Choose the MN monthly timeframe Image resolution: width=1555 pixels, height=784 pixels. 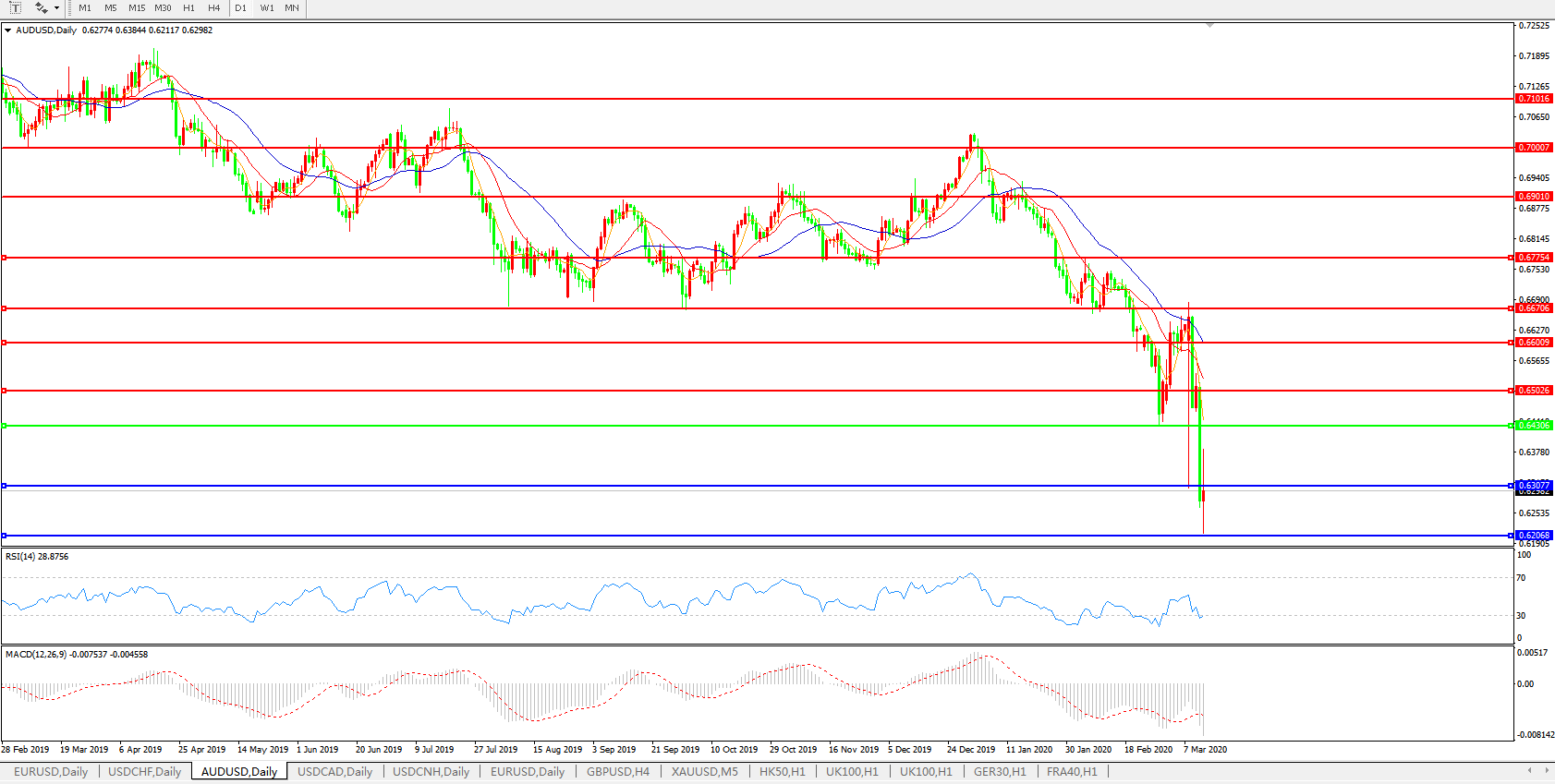click(x=292, y=7)
